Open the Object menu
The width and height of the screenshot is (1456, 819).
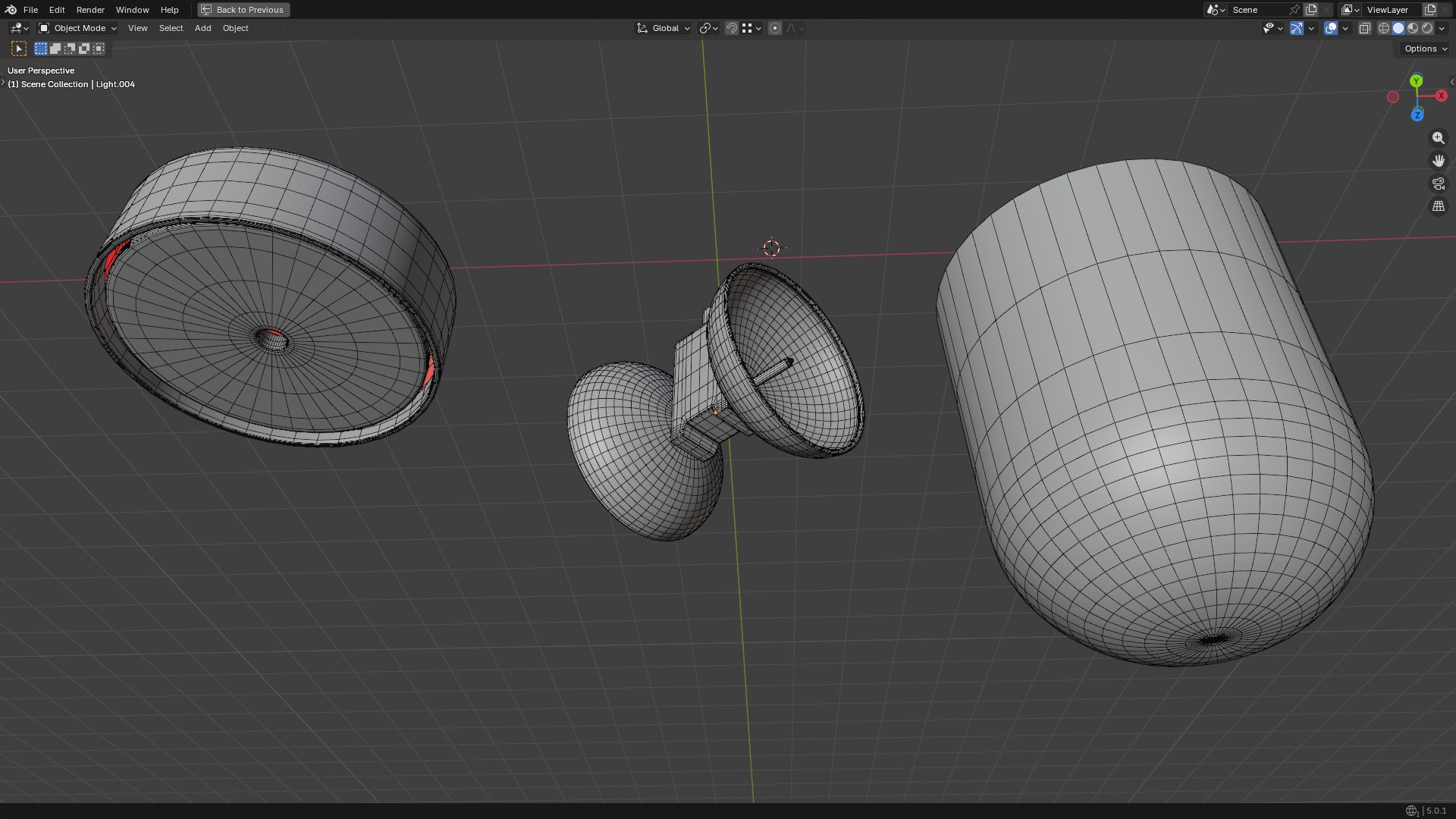point(235,28)
